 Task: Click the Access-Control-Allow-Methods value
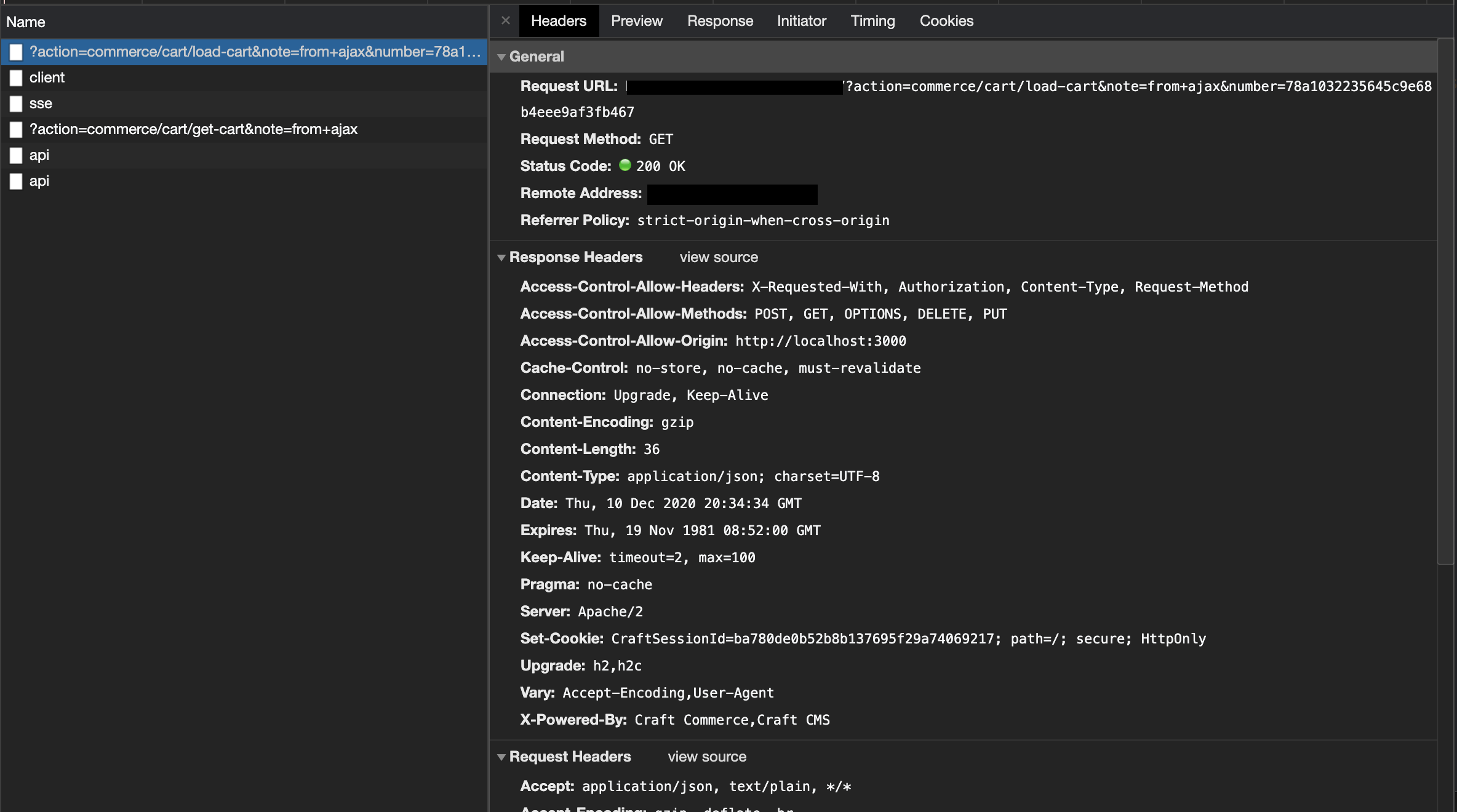[880, 314]
